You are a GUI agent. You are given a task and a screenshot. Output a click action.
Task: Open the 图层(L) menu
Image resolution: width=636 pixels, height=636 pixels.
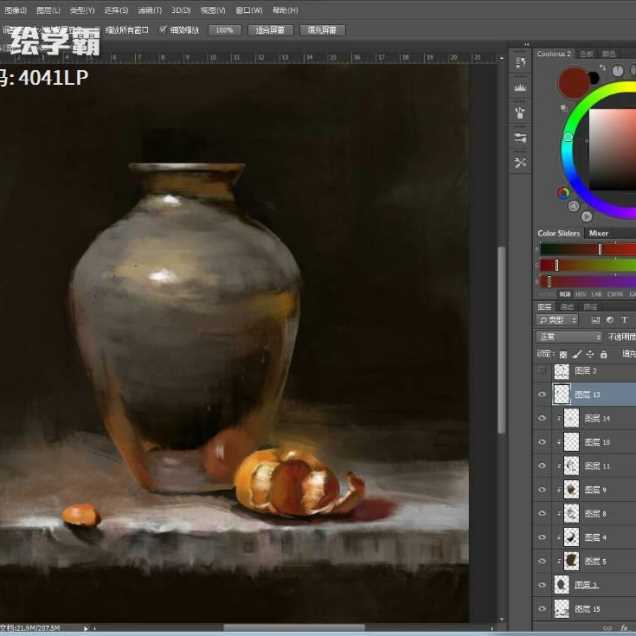pos(48,11)
